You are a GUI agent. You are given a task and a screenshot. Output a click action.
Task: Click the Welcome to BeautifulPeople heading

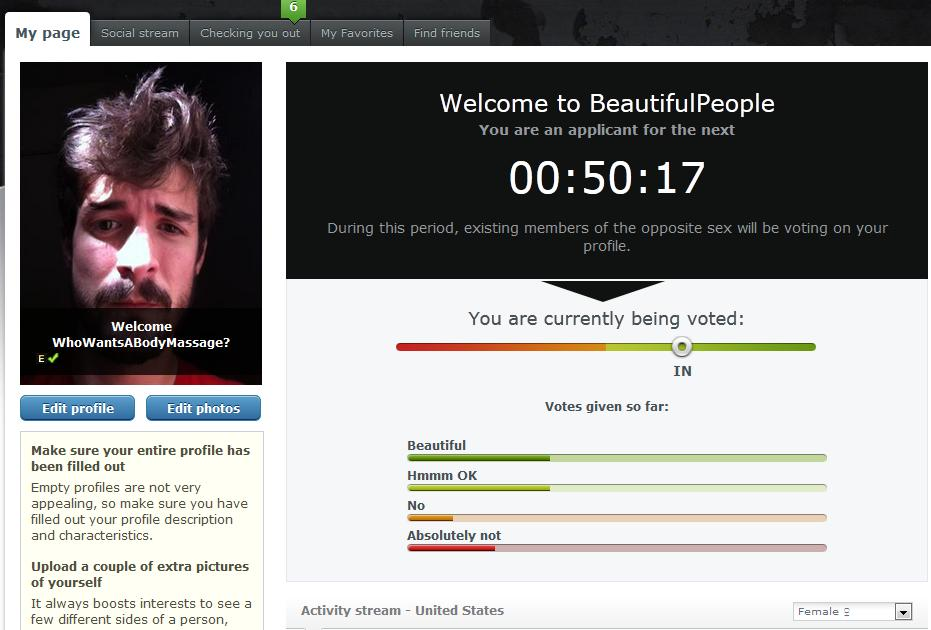tap(607, 103)
